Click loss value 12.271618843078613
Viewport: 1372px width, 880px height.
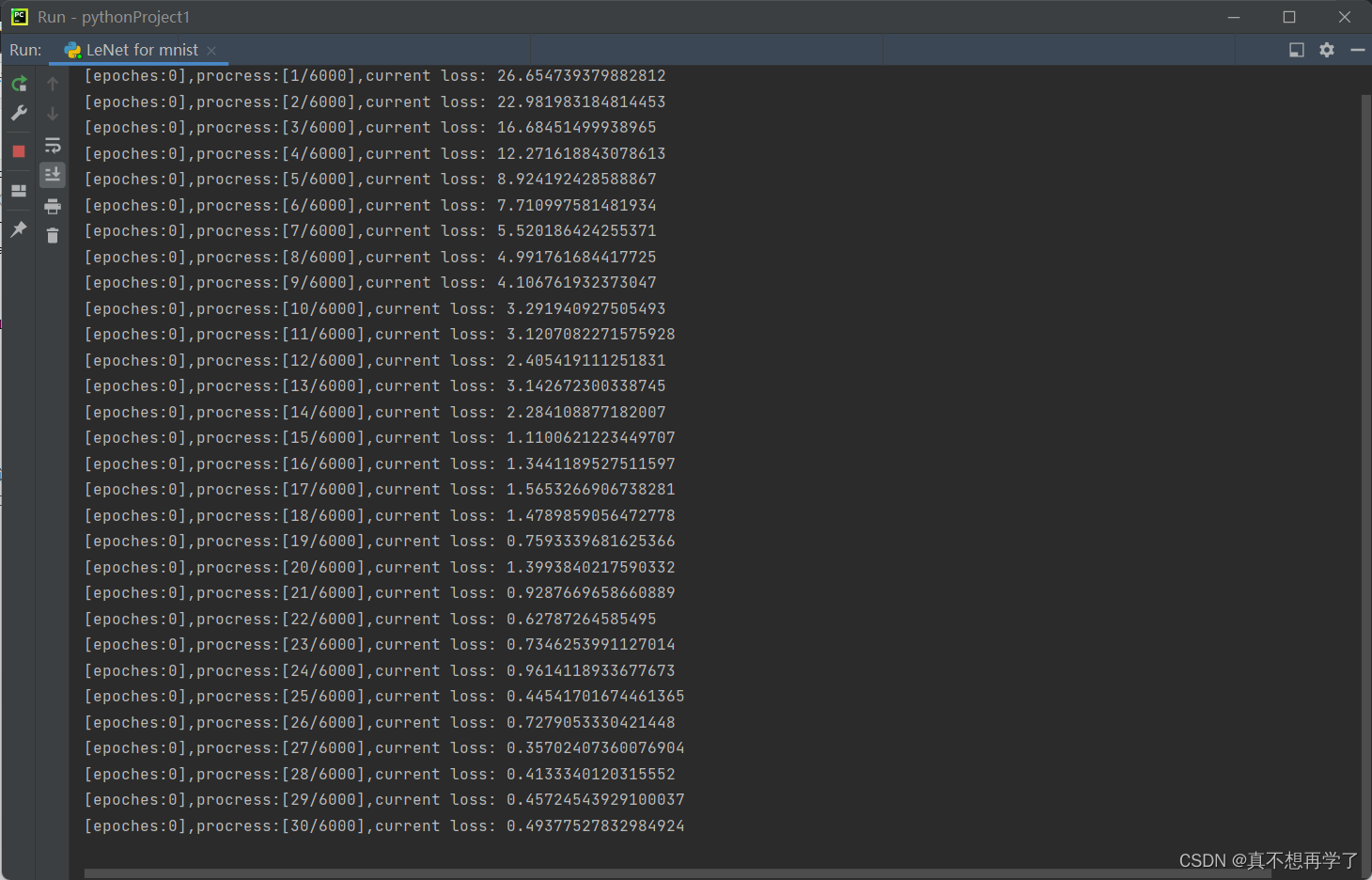(581, 153)
